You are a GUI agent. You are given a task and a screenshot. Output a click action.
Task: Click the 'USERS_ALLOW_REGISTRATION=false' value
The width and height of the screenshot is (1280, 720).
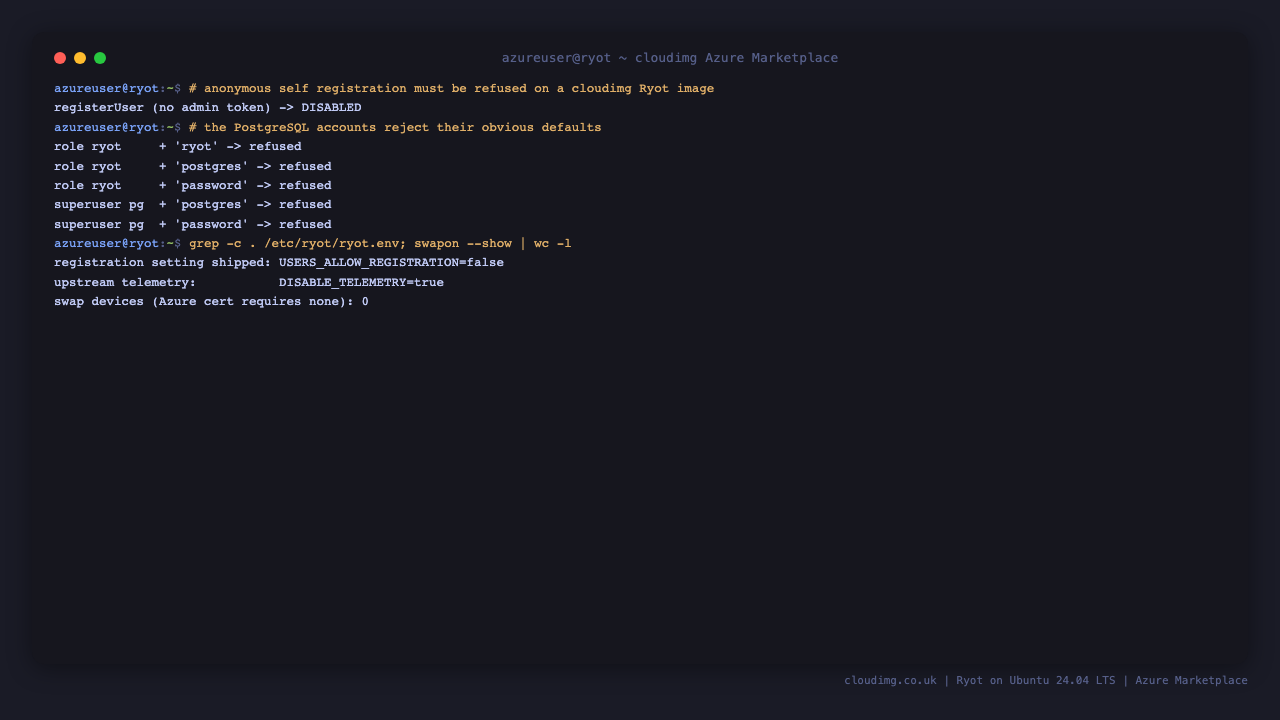391,263
